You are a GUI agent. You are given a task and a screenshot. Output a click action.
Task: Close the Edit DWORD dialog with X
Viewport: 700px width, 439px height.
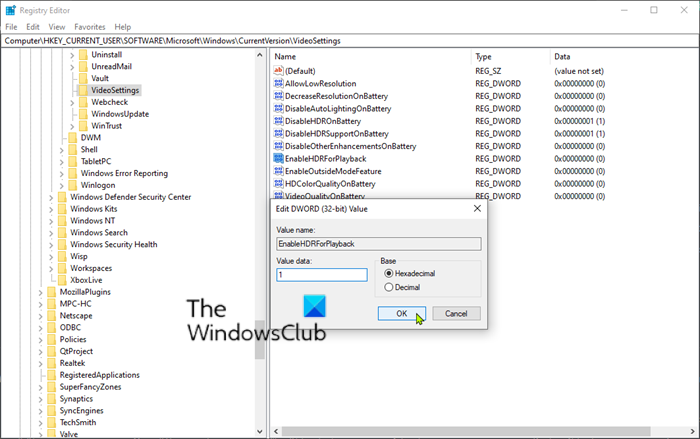coord(477,209)
